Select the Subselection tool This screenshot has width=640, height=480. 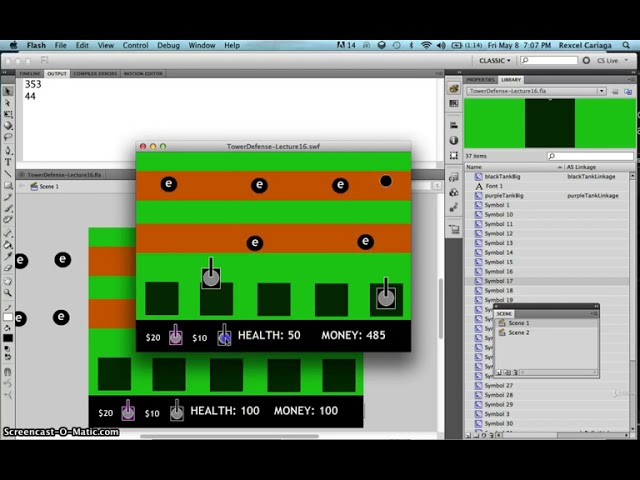[x=8, y=102]
